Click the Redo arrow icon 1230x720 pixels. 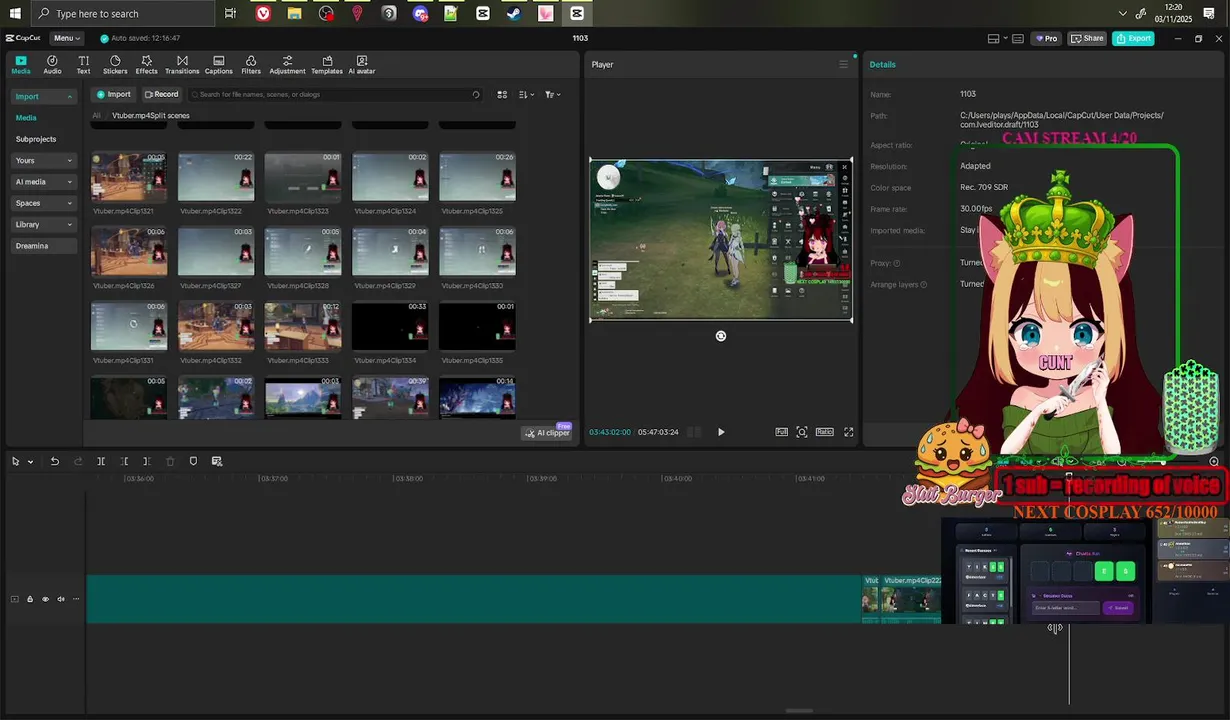(78, 461)
